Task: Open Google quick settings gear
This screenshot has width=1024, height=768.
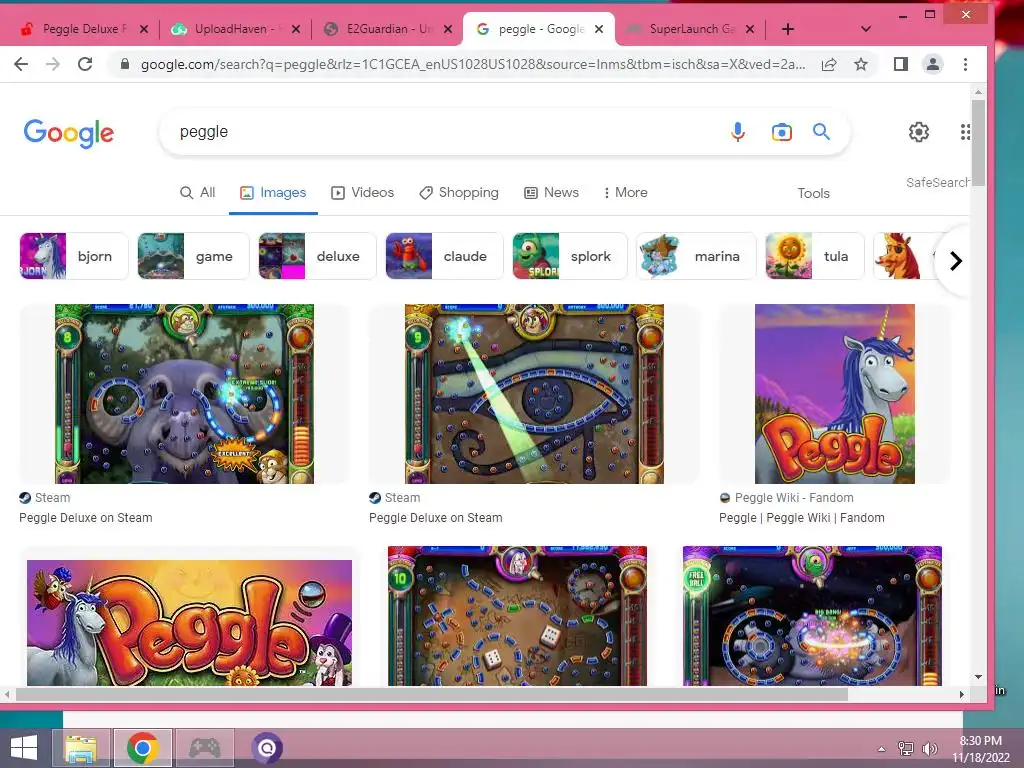Action: tap(918, 132)
